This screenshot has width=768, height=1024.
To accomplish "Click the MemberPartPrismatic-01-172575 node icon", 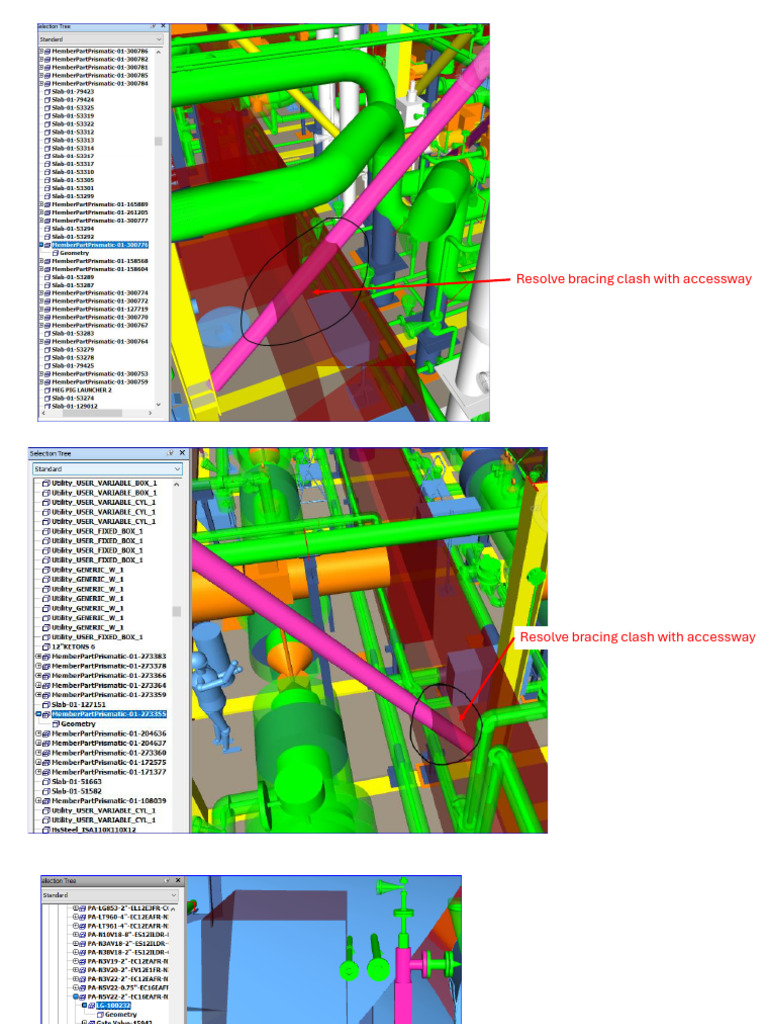I will tap(46, 762).
